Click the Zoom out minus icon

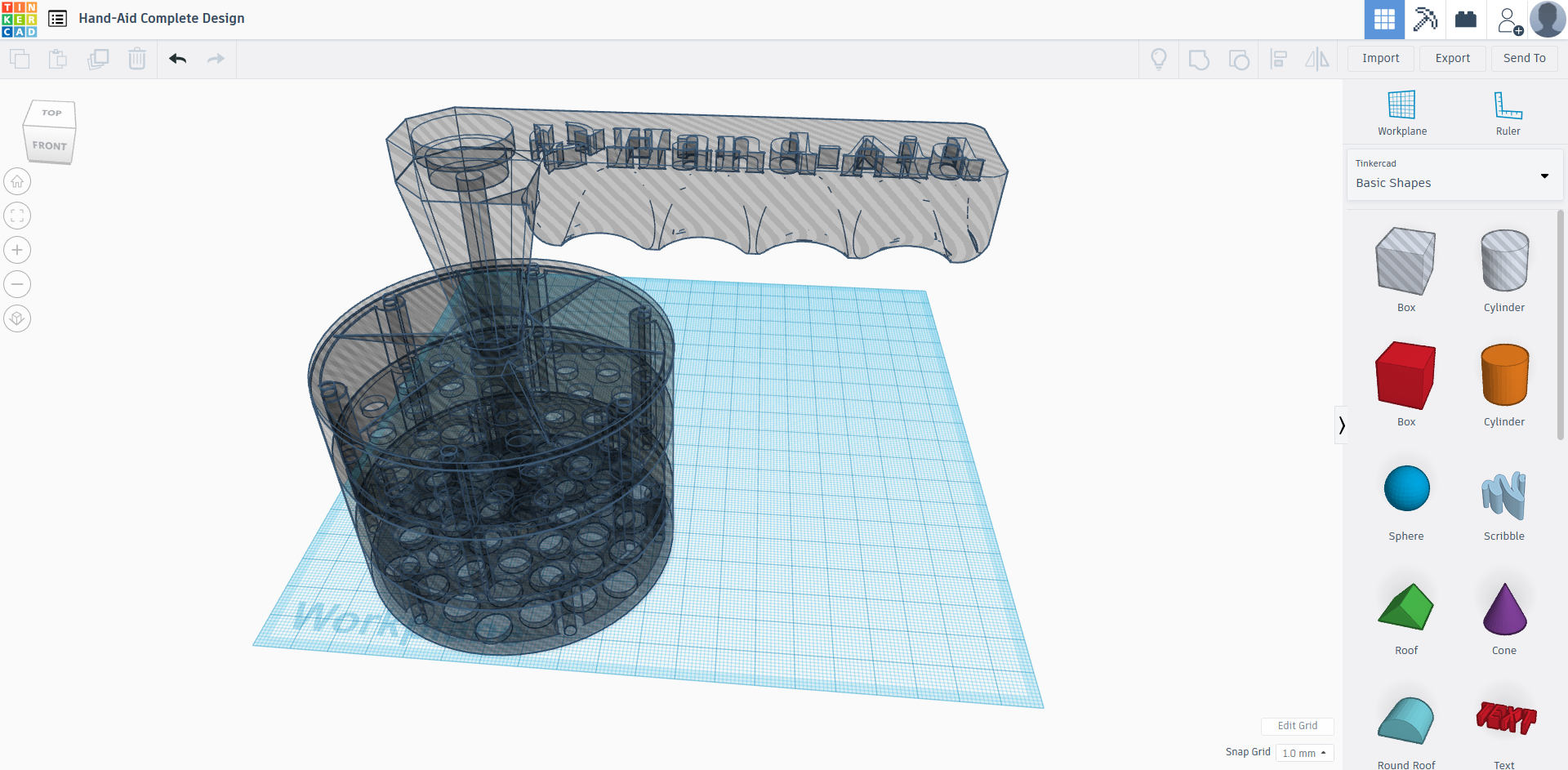point(17,284)
